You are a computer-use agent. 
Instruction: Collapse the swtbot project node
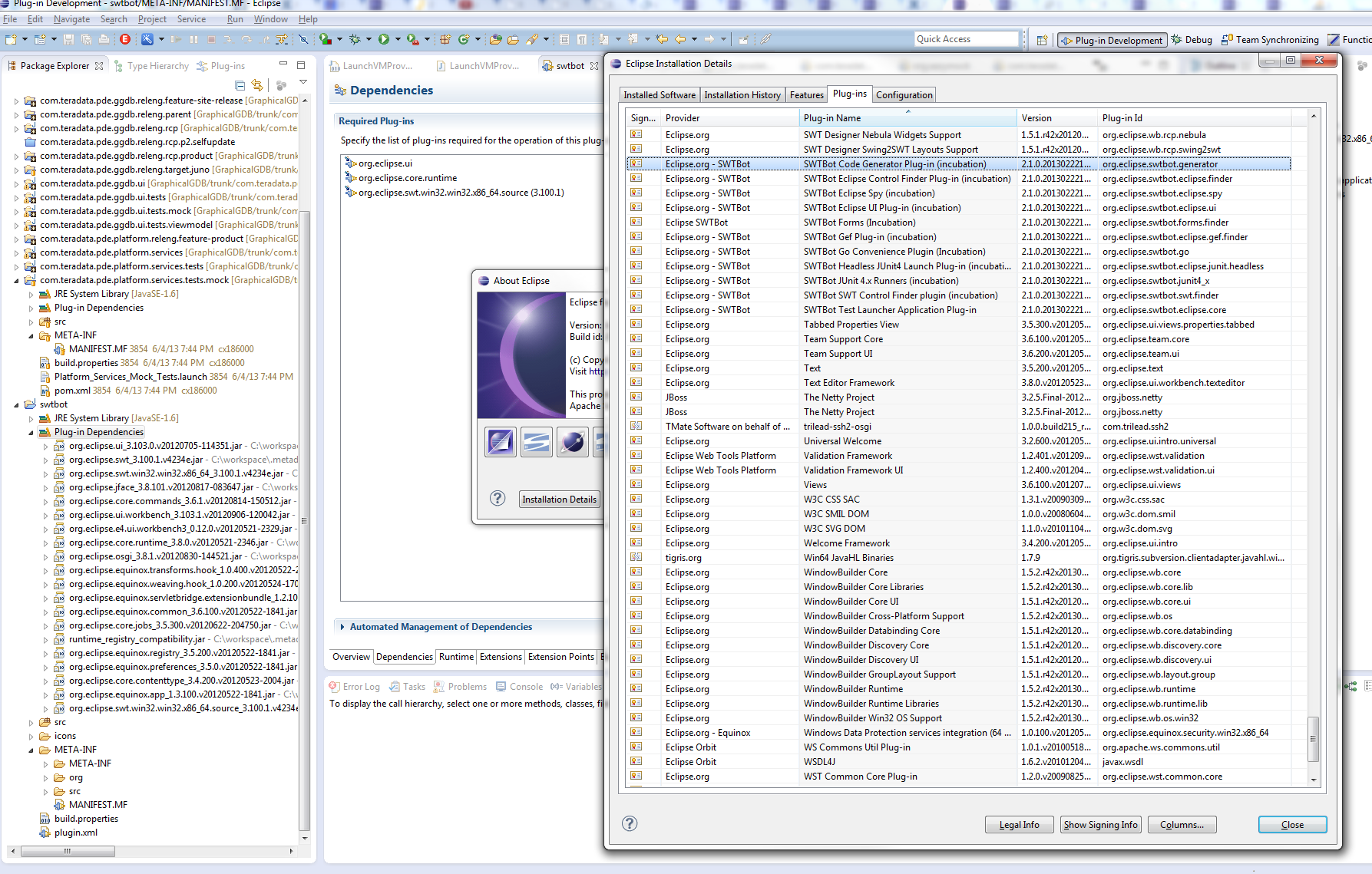coord(16,404)
